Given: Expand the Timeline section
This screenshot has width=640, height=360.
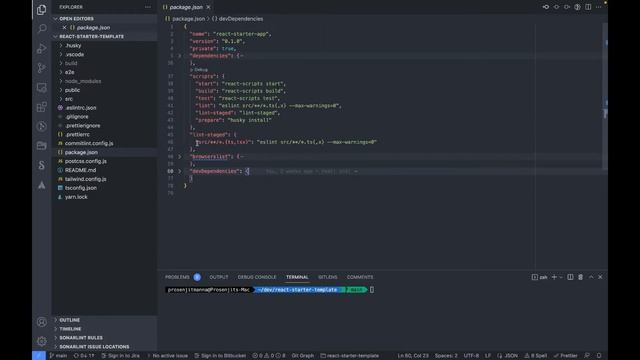Looking at the screenshot, I should coord(105,329).
